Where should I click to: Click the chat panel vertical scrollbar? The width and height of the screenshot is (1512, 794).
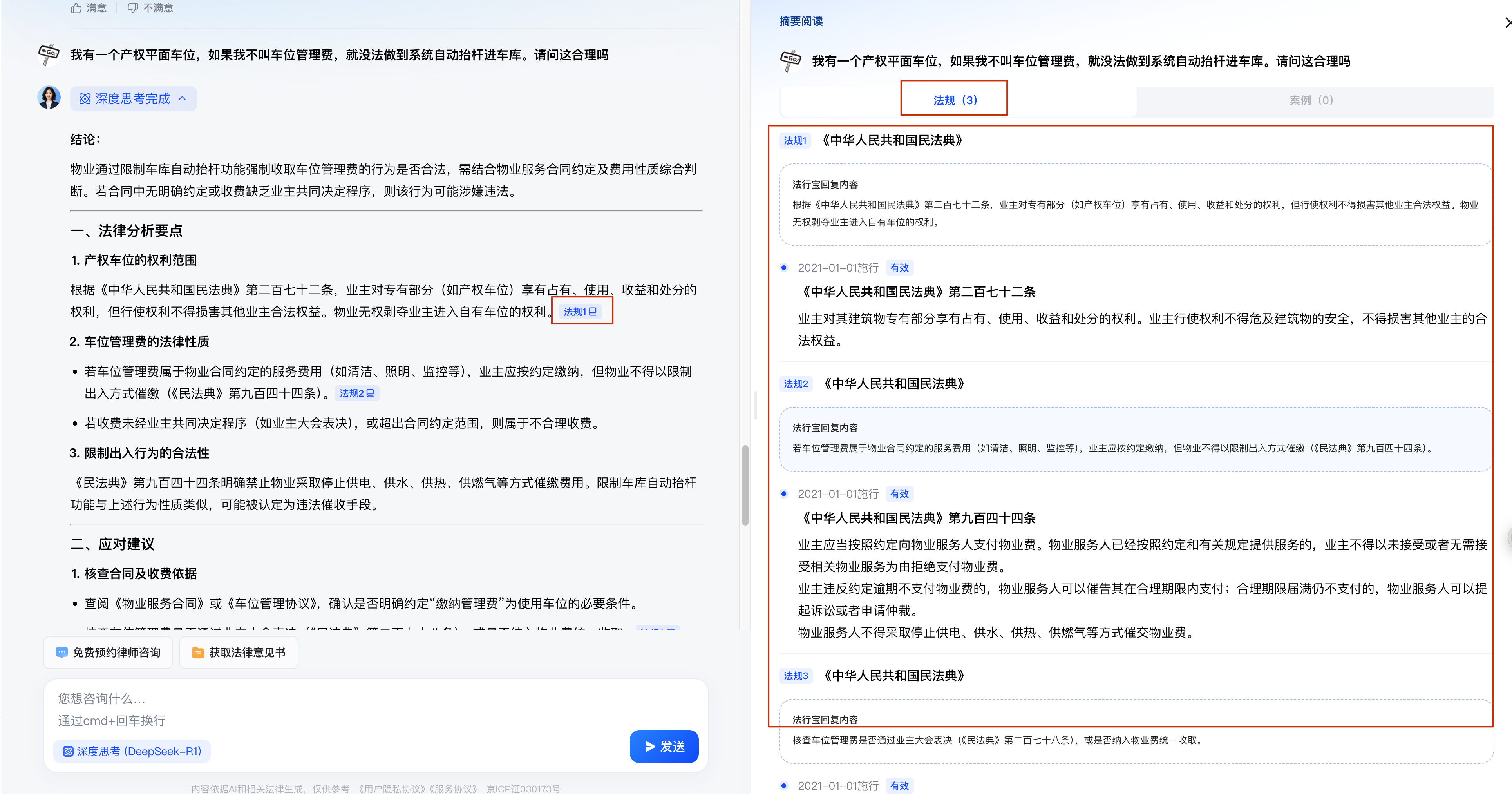pos(745,485)
